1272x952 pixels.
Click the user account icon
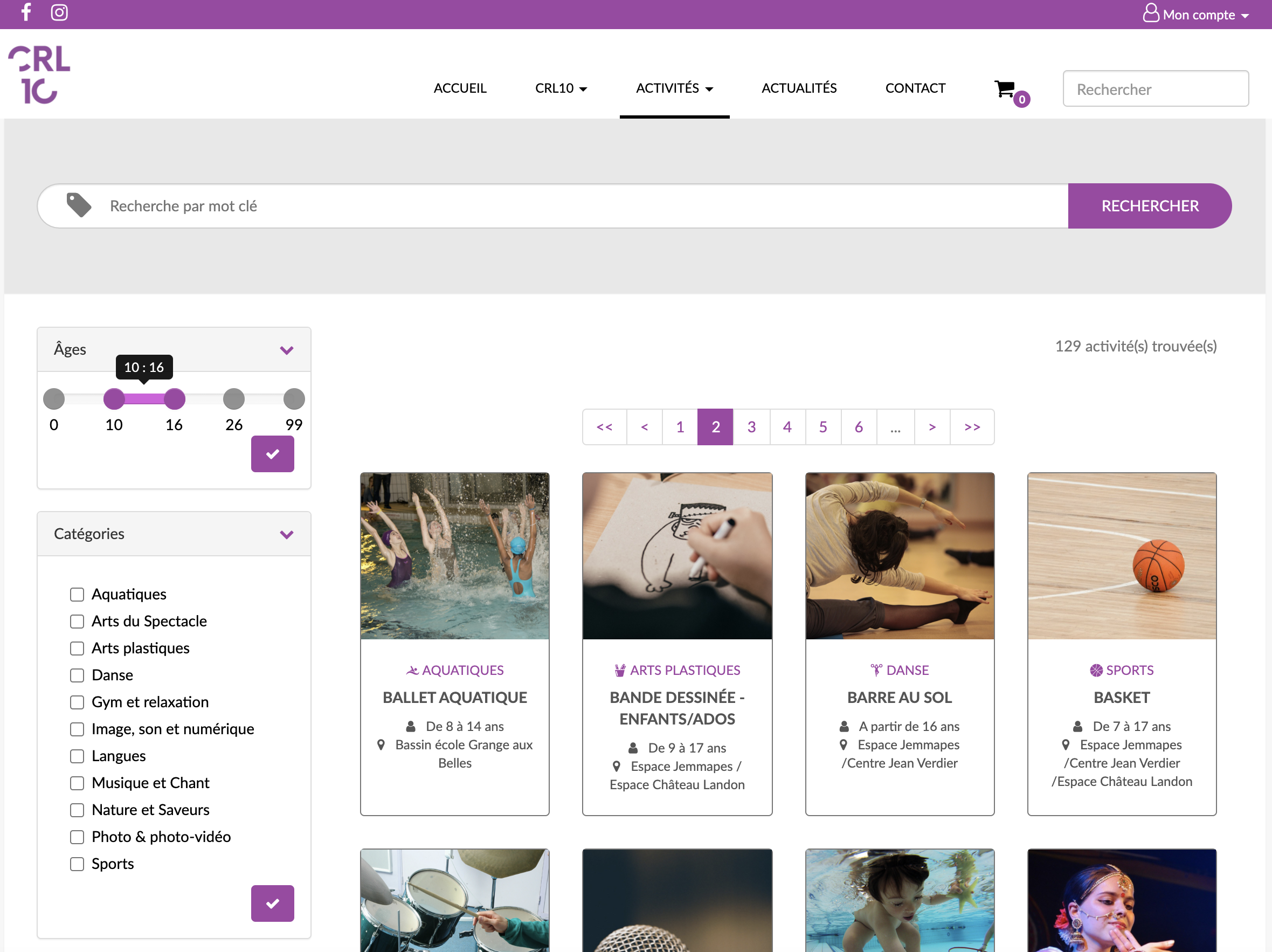[x=1151, y=12]
